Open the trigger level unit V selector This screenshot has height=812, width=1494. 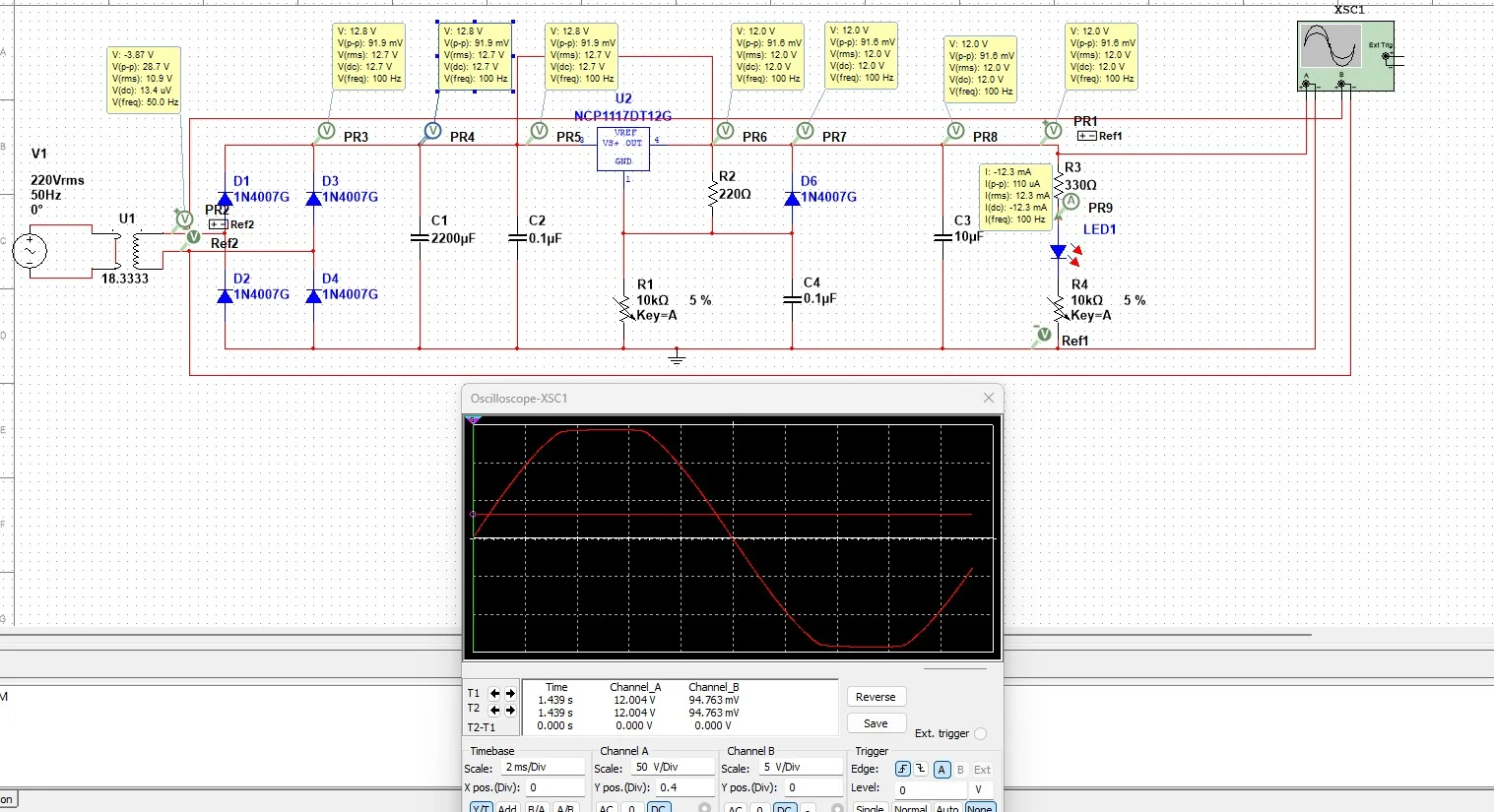coord(980,789)
